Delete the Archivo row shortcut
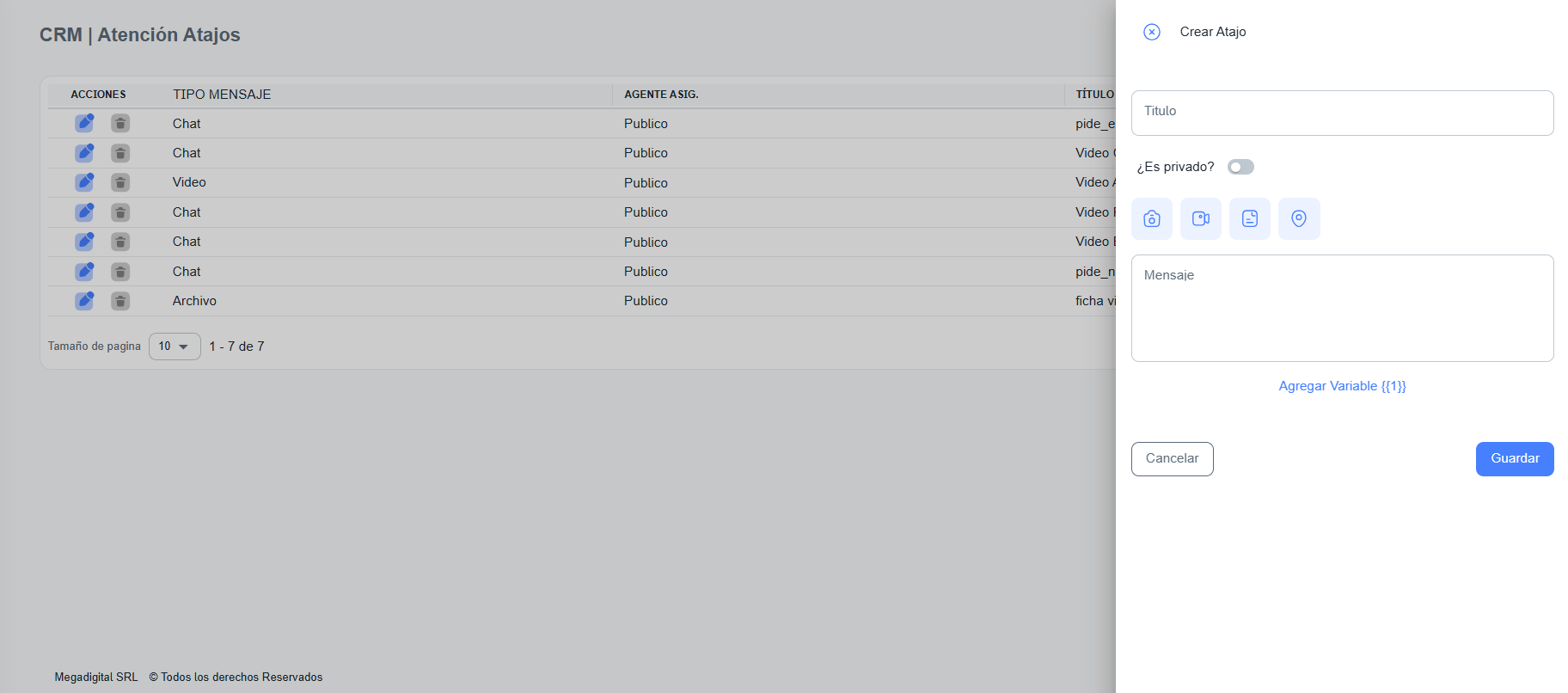This screenshot has height=693, width=1568. tap(120, 301)
